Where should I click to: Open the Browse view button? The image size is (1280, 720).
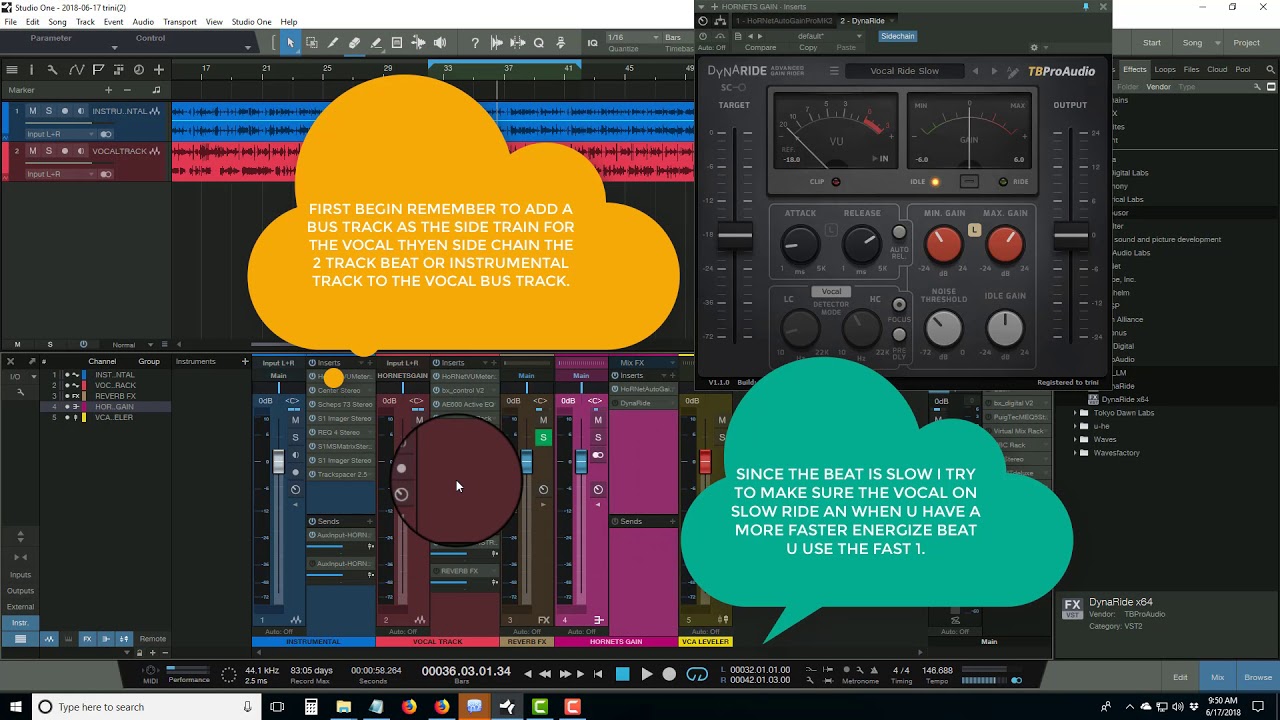pyautogui.click(x=1258, y=677)
